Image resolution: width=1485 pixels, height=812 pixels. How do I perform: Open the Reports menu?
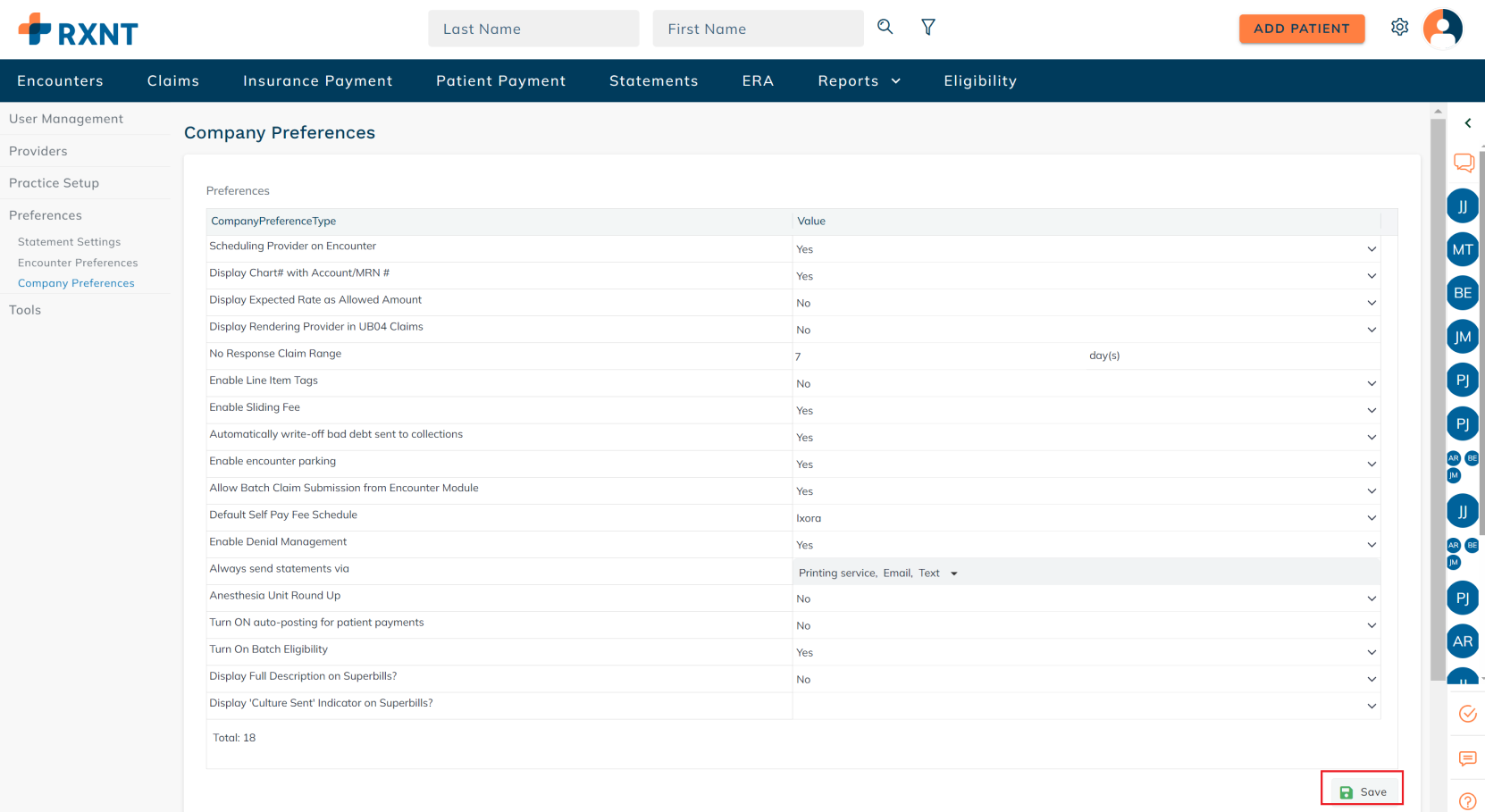(x=859, y=81)
